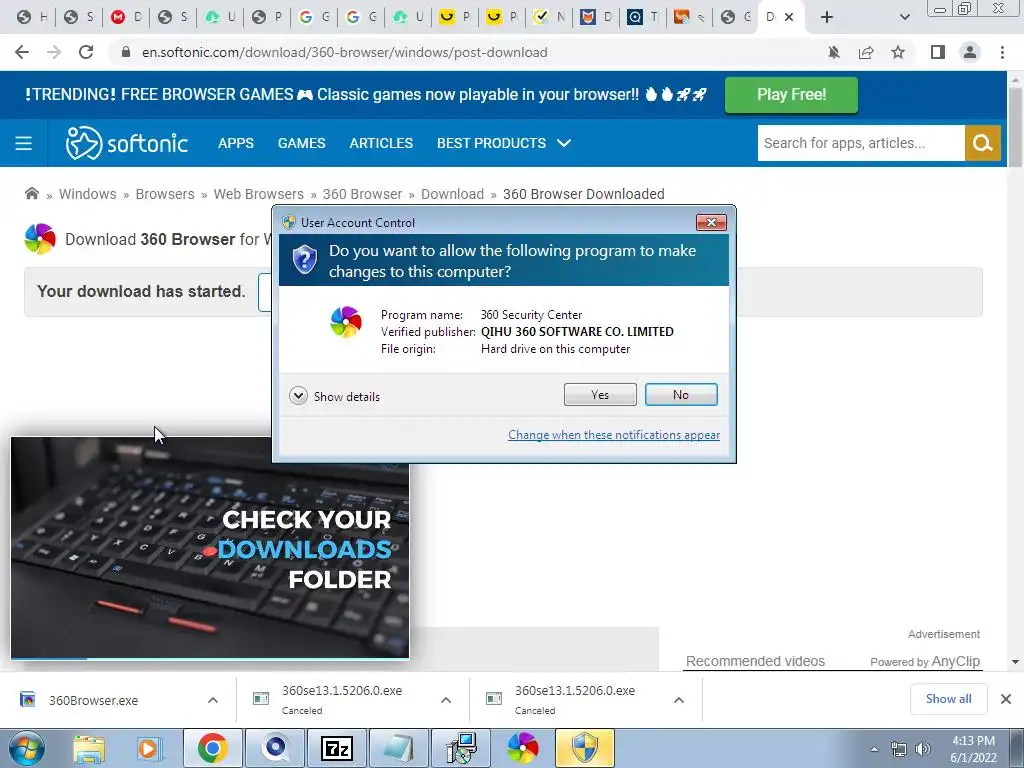The image size is (1024, 768).
Task: Open the 360 Browser breadcrumb link
Action: [362, 194]
